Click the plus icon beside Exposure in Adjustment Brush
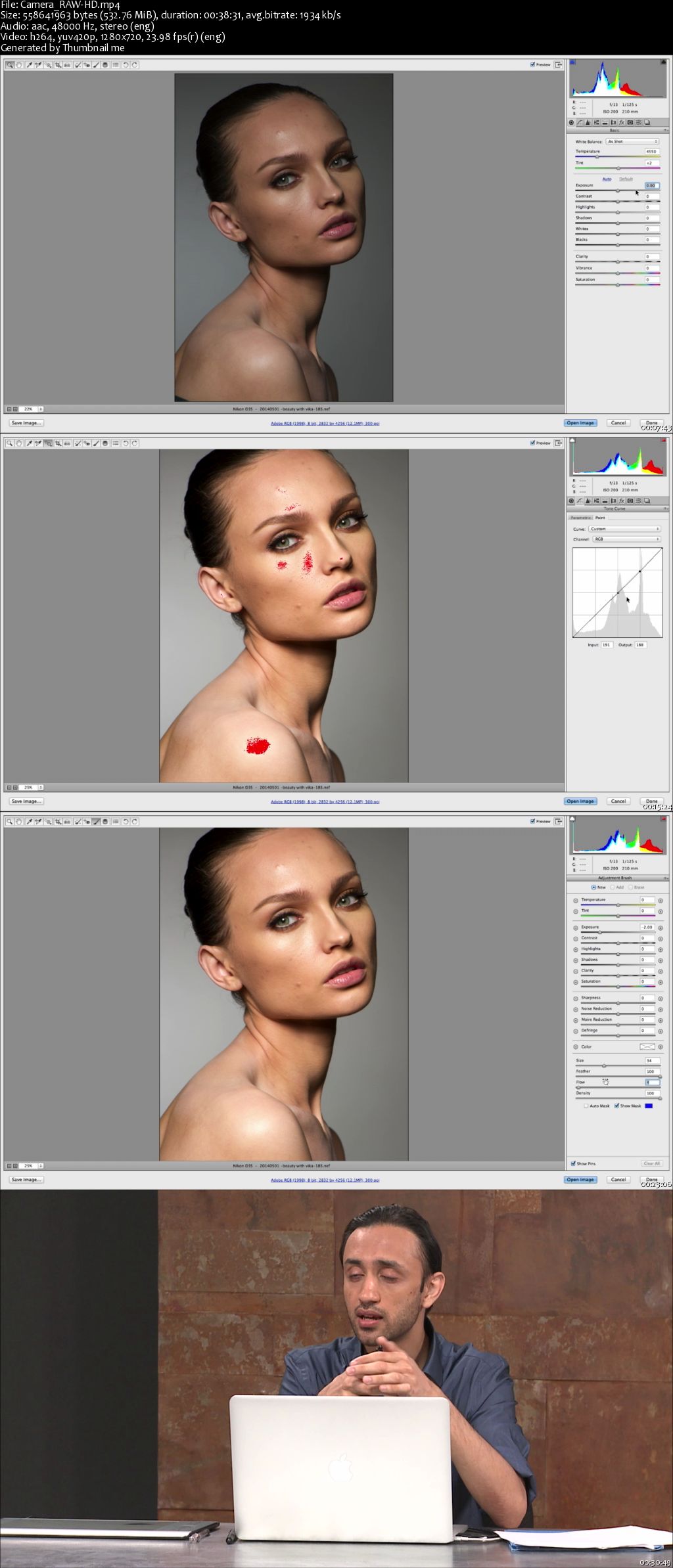This screenshot has width=673, height=1568. click(x=661, y=928)
